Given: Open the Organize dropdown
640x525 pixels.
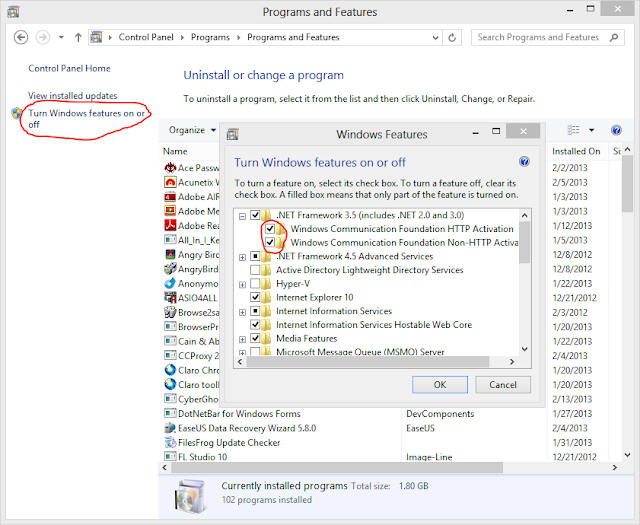Looking at the screenshot, I should [192, 130].
